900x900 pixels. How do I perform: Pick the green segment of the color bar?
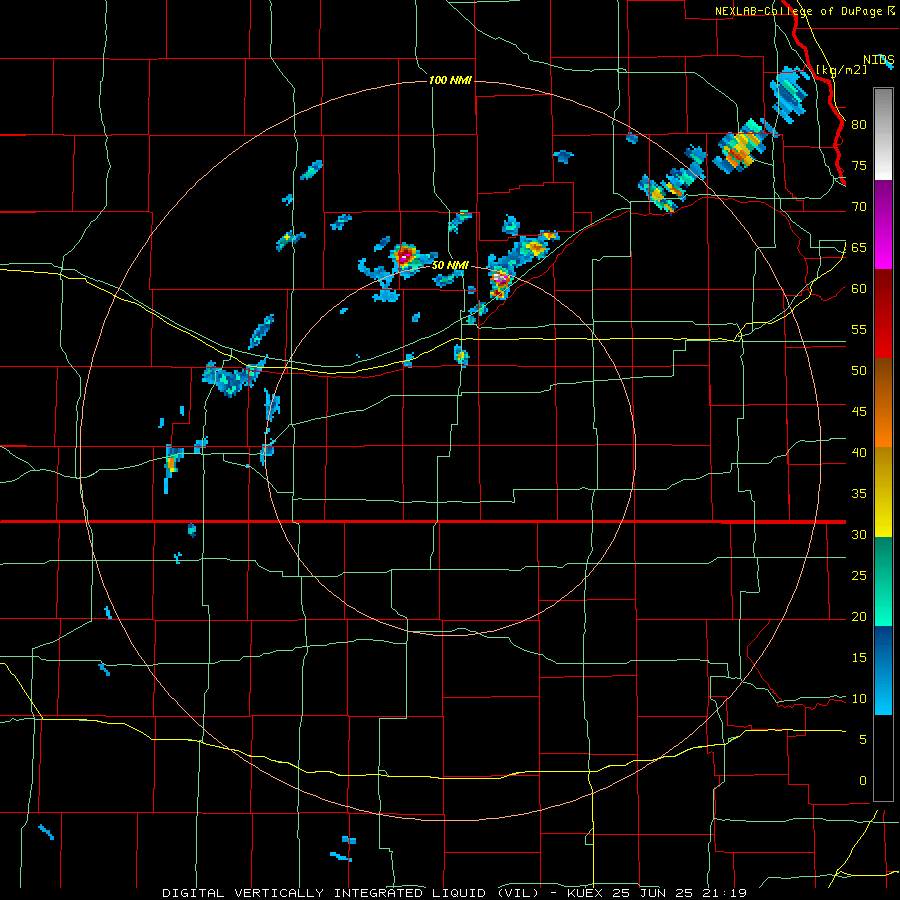(883, 581)
